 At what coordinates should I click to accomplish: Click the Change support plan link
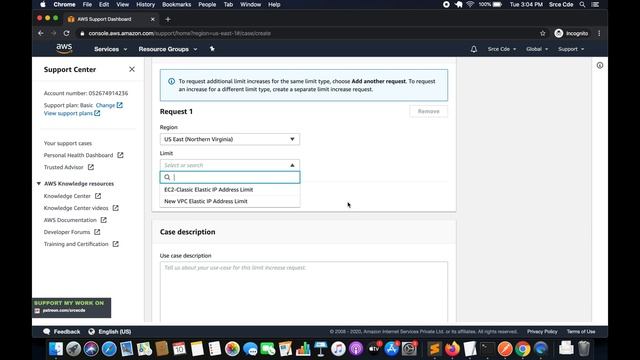point(109,105)
